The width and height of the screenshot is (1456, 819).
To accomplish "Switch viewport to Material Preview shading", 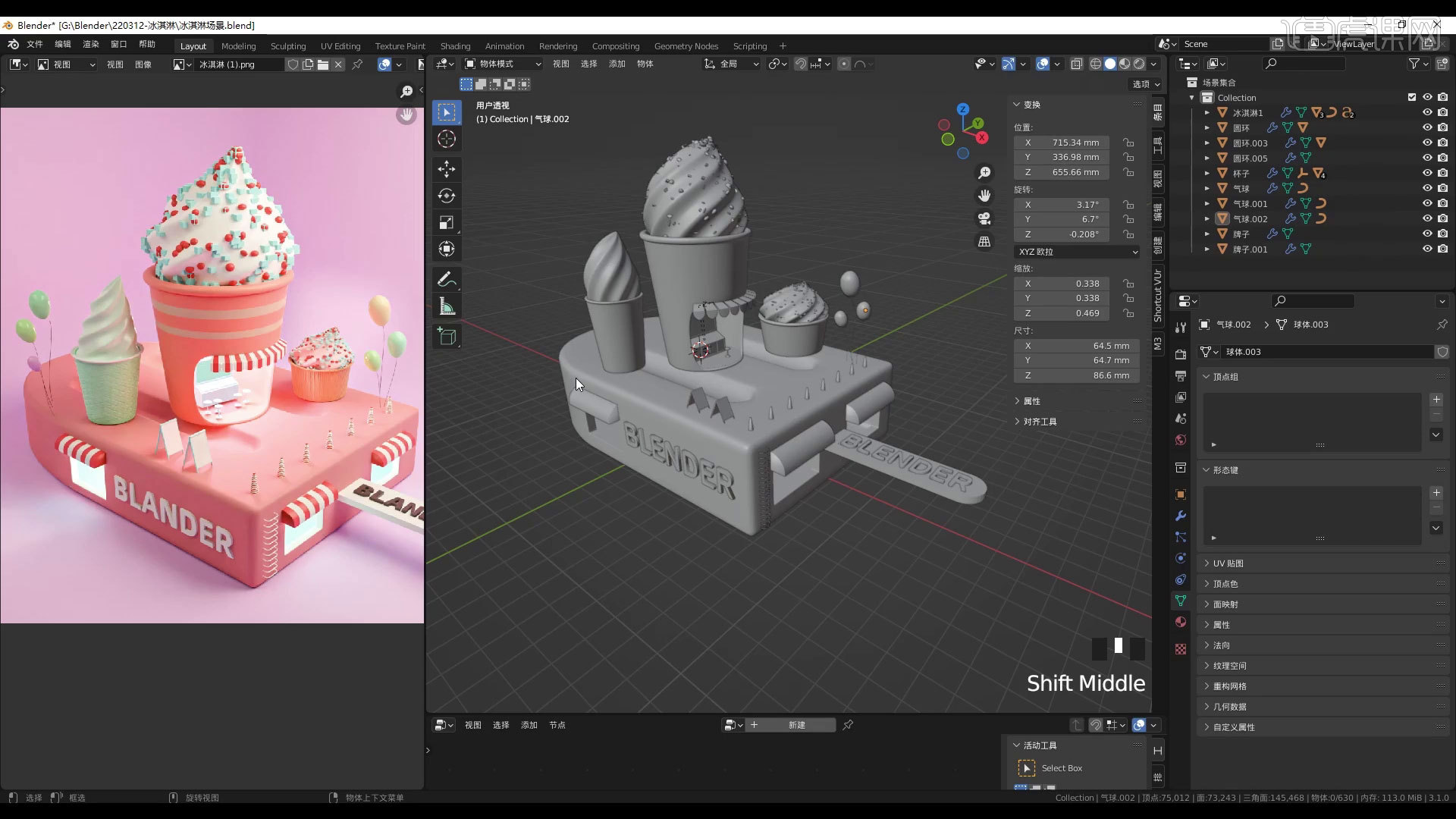I will (x=1125, y=64).
